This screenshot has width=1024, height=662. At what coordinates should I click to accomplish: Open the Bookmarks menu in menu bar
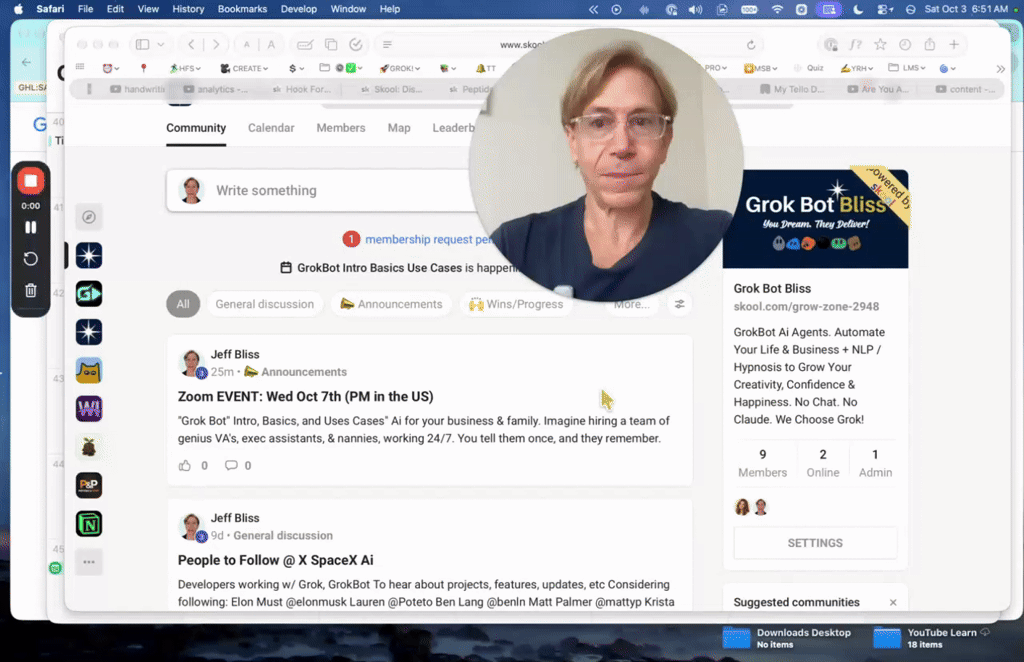(242, 9)
